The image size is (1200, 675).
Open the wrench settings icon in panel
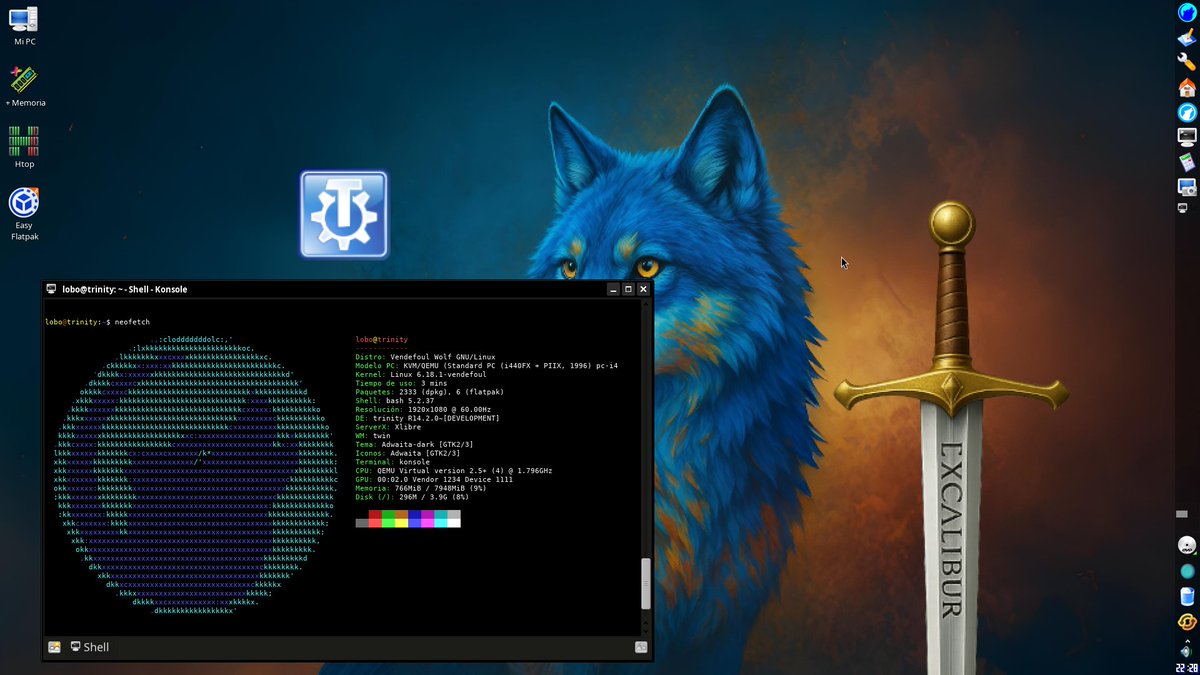pyautogui.click(x=1187, y=62)
